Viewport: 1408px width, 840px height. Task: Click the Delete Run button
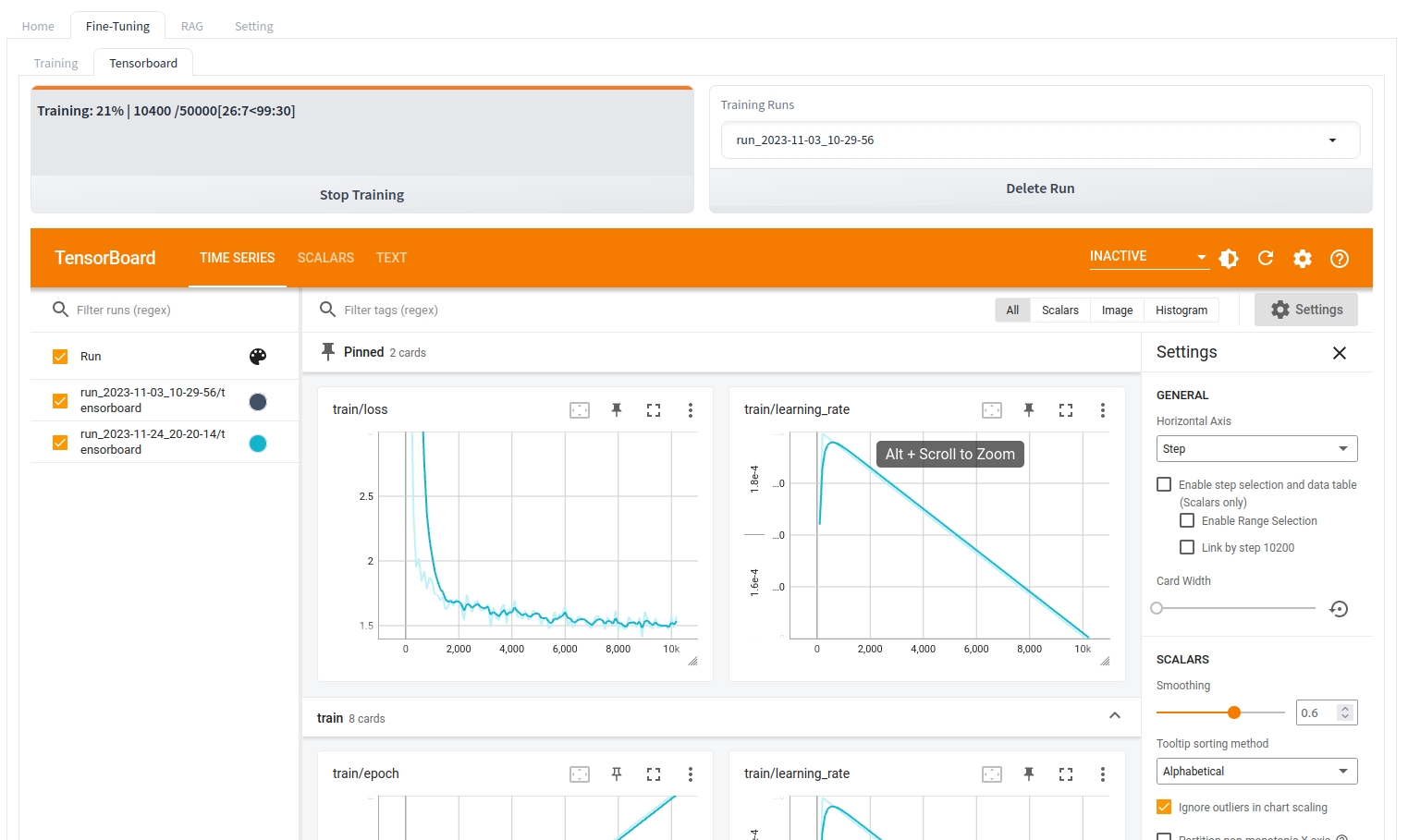(1040, 189)
